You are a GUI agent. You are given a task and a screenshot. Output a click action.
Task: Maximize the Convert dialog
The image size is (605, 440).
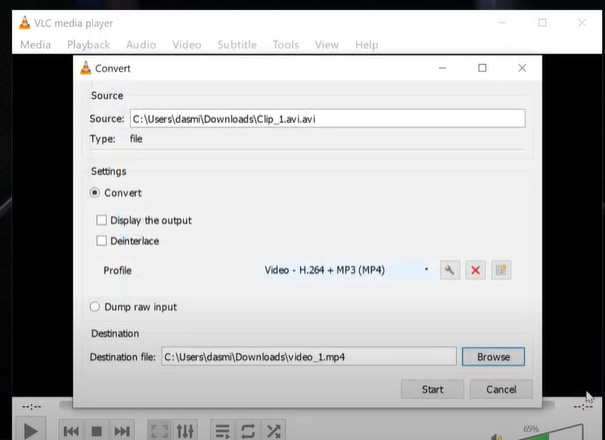click(x=482, y=68)
